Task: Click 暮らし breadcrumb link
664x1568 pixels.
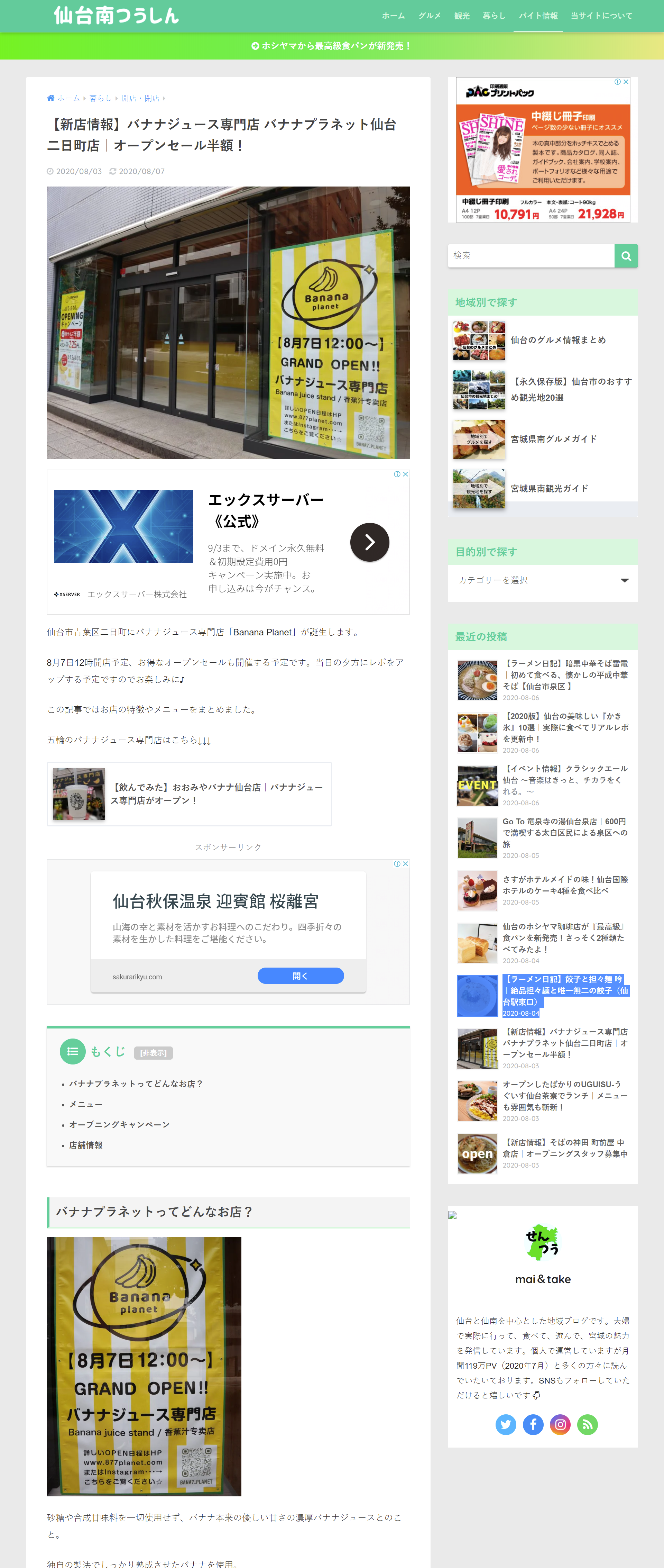Action: tap(100, 98)
